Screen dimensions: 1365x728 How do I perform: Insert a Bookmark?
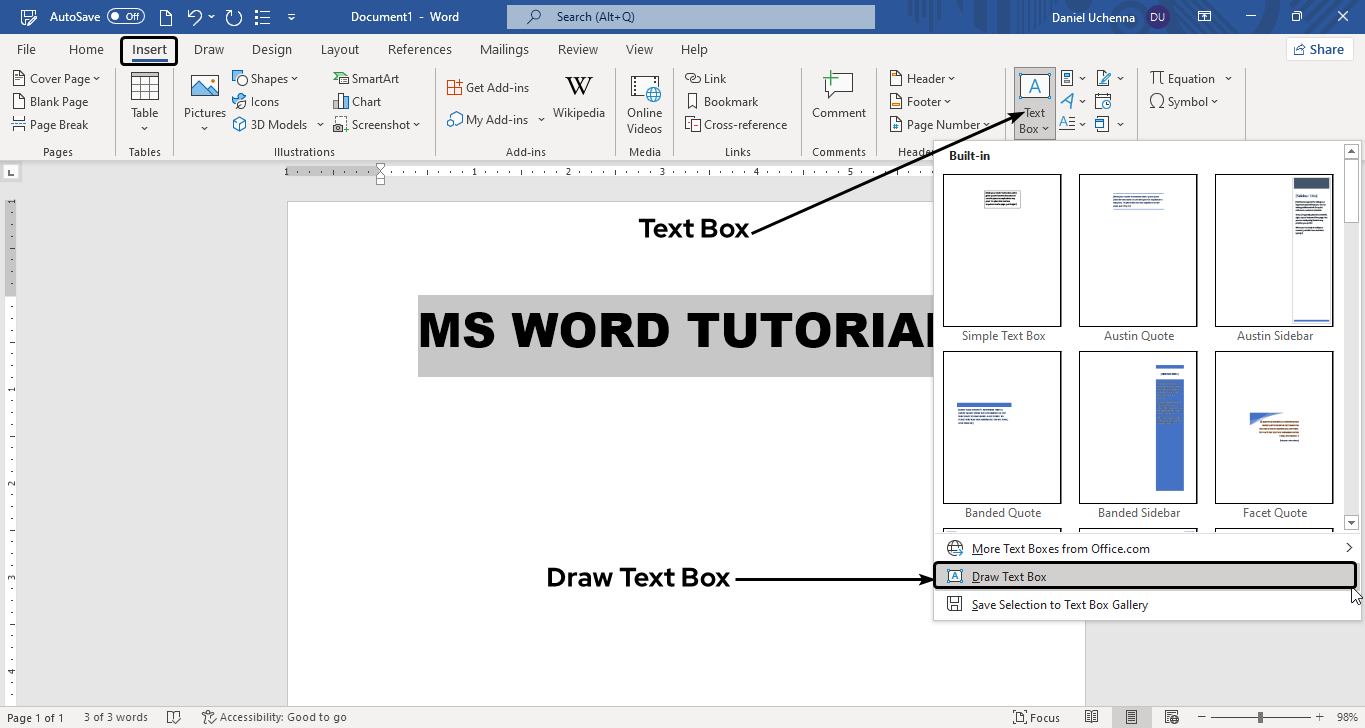(x=721, y=102)
